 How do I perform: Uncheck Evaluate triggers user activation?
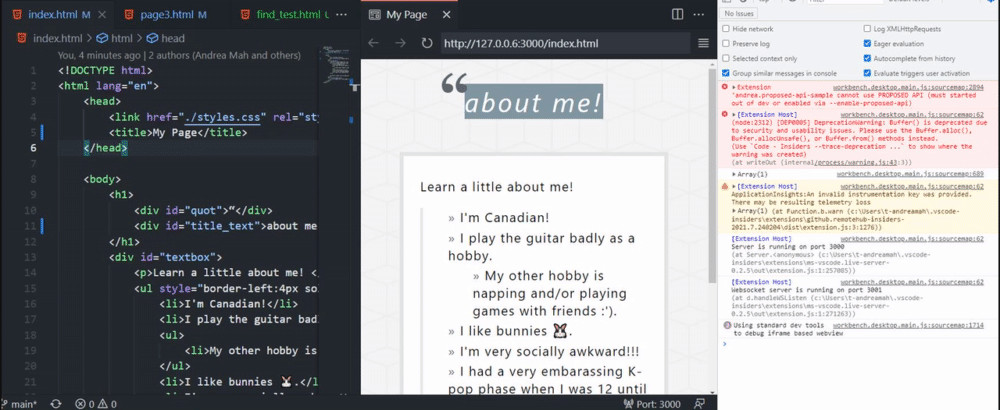pos(867,73)
